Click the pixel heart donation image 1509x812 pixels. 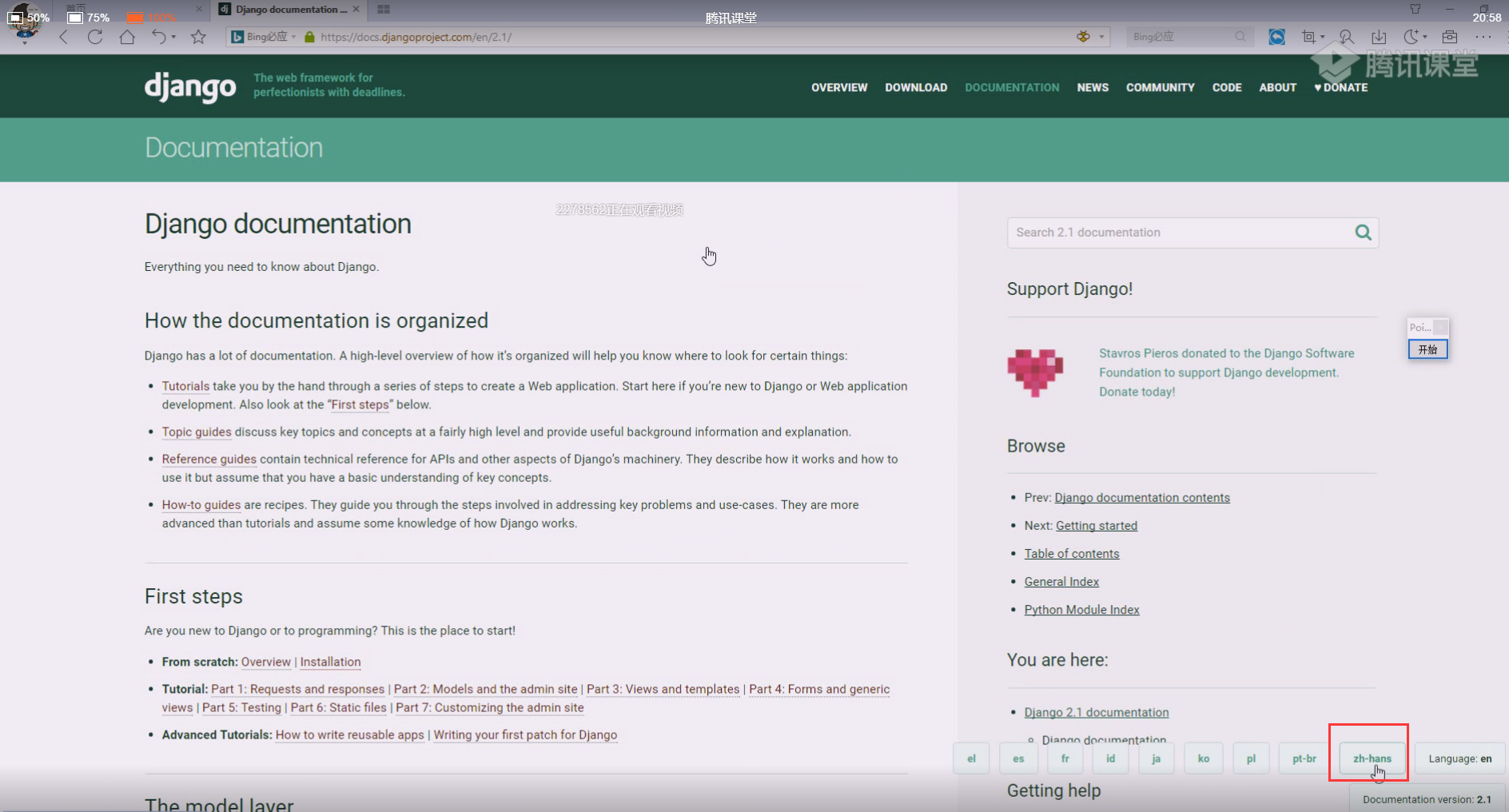click(x=1035, y=372)
